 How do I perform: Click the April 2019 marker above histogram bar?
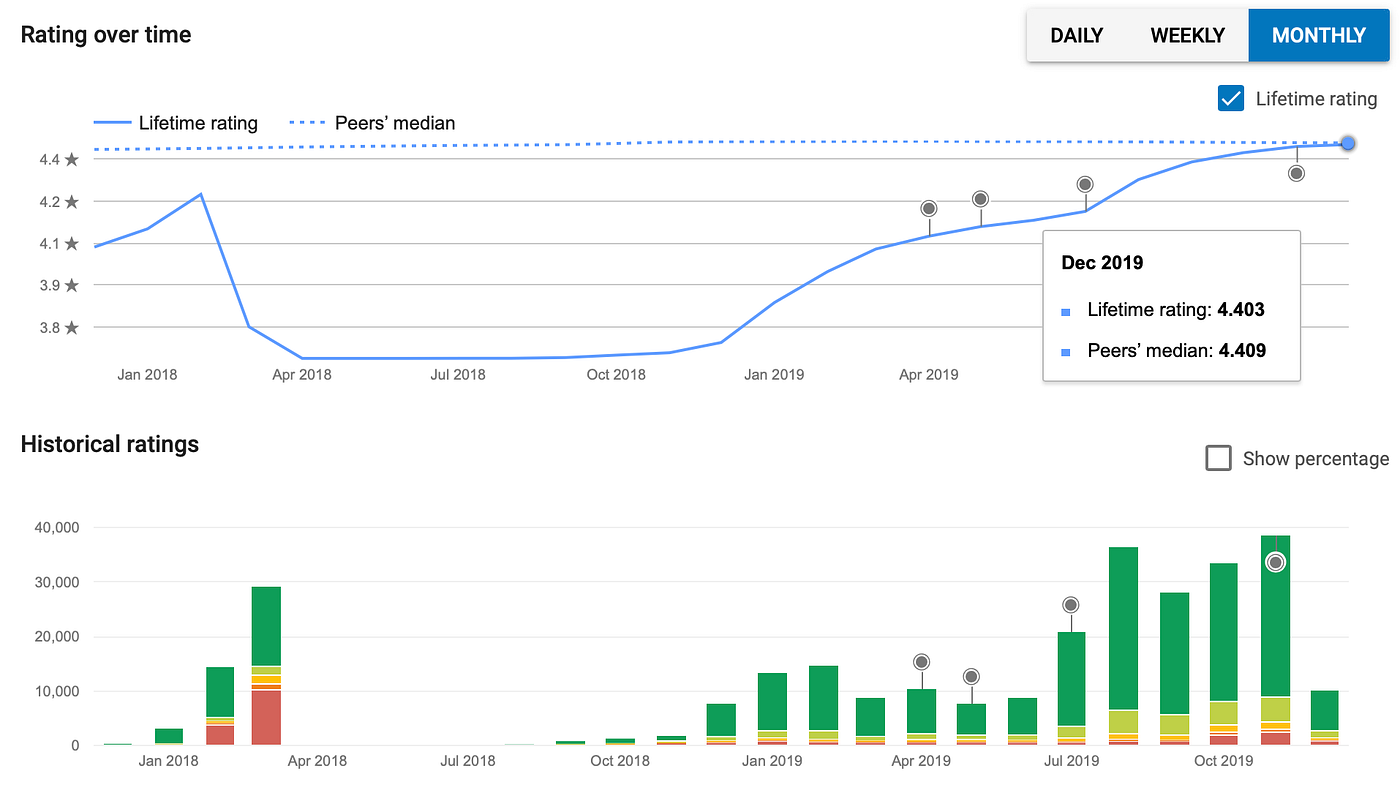click(922, 662)
